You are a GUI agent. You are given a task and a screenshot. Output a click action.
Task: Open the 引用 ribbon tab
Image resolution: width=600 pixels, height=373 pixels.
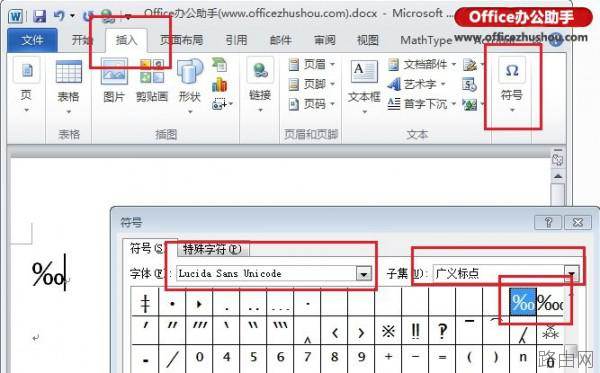[x=236, y=40]
